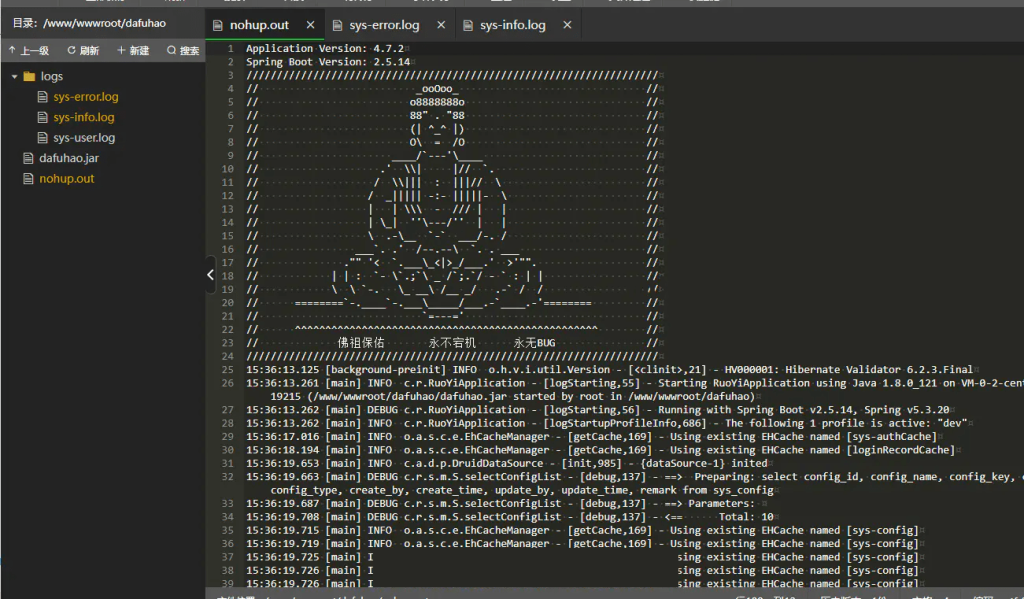
Task: Open the 搜索 file search
Action: pos(183,50)
